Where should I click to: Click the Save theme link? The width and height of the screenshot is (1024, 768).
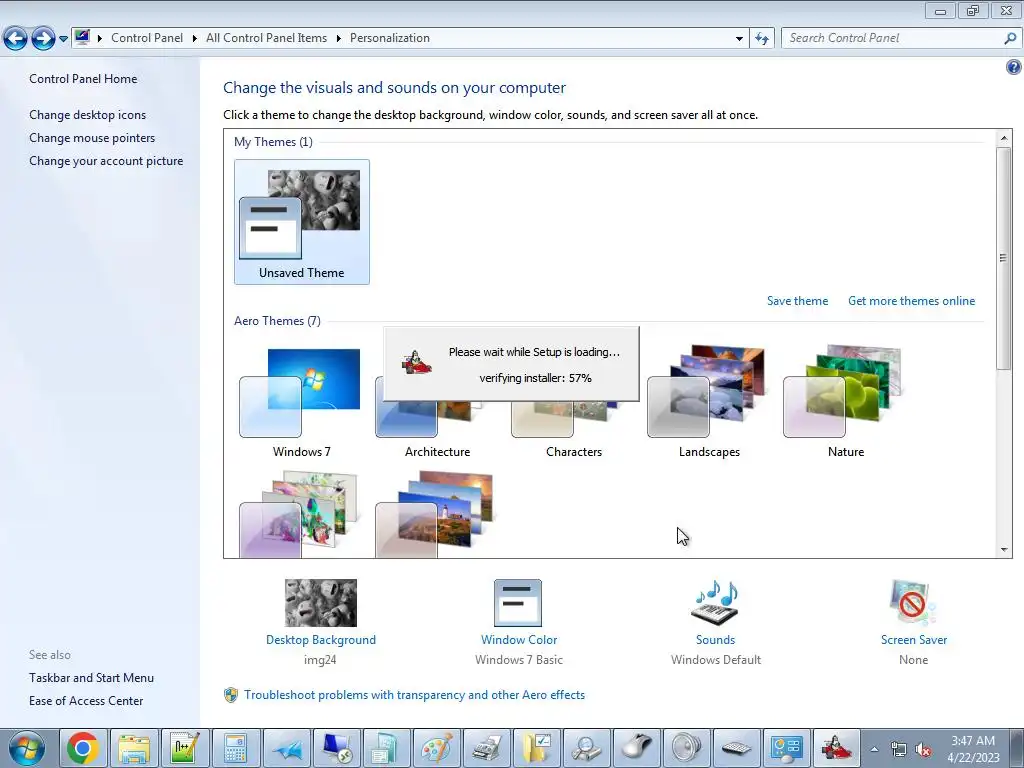tap(797, 301)
